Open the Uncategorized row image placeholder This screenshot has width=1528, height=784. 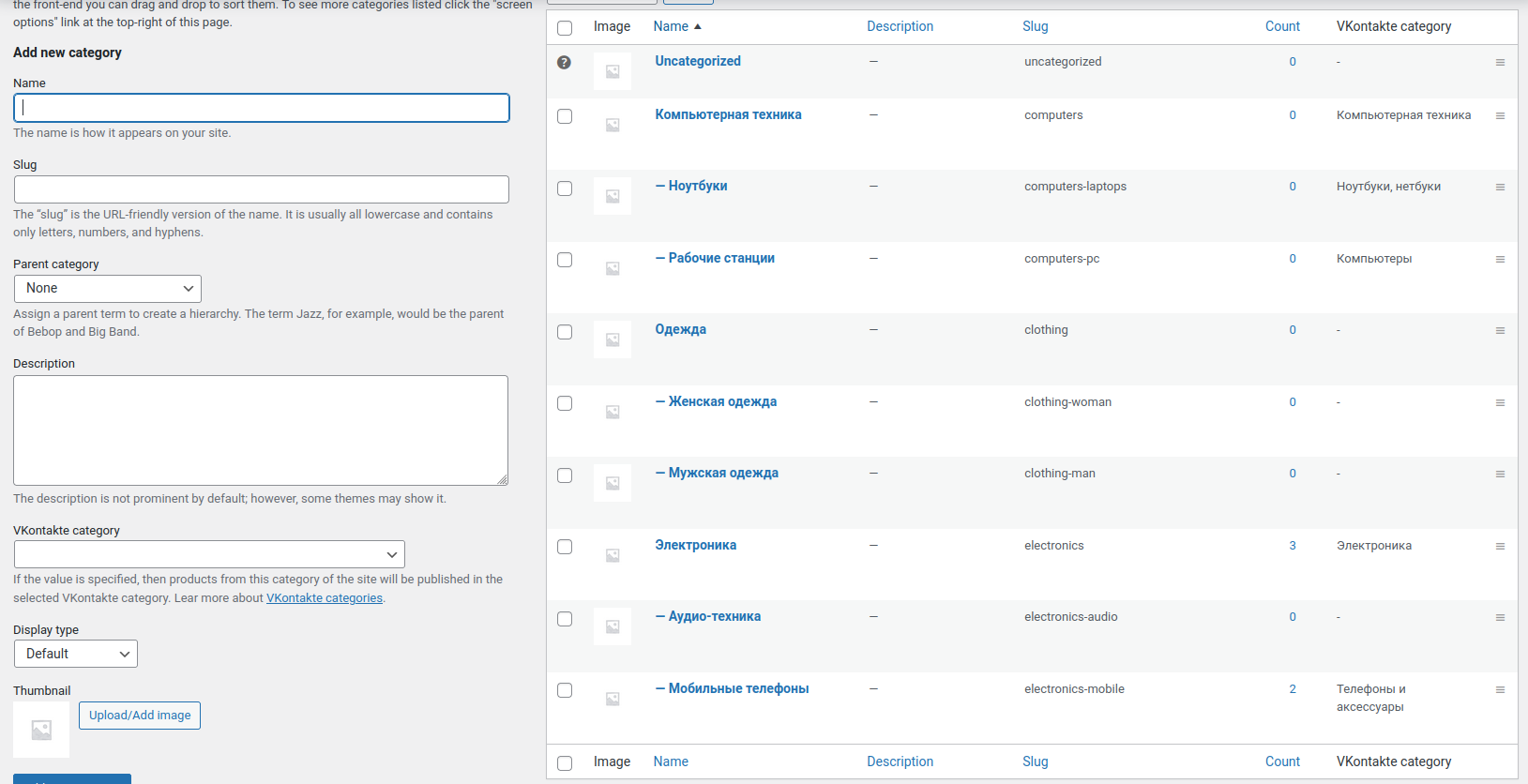click(613, 71)
